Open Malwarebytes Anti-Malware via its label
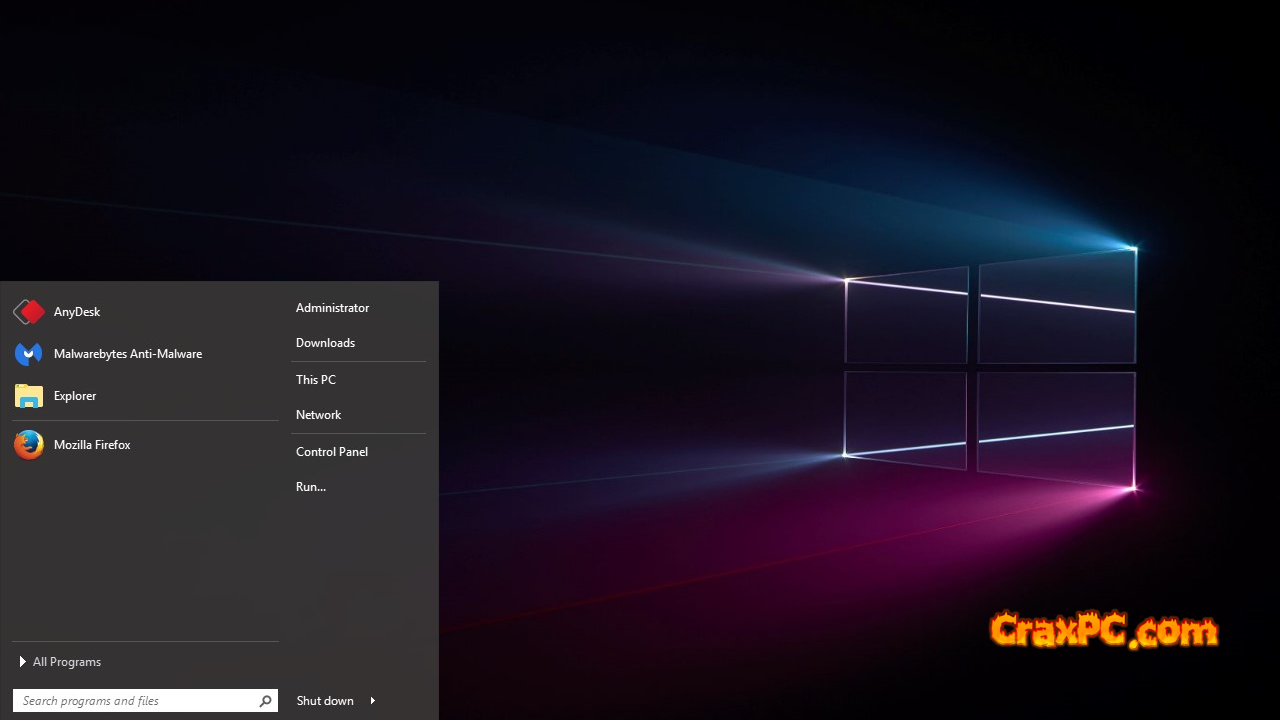The image size is (1280, 720). [x=128, y=354]
